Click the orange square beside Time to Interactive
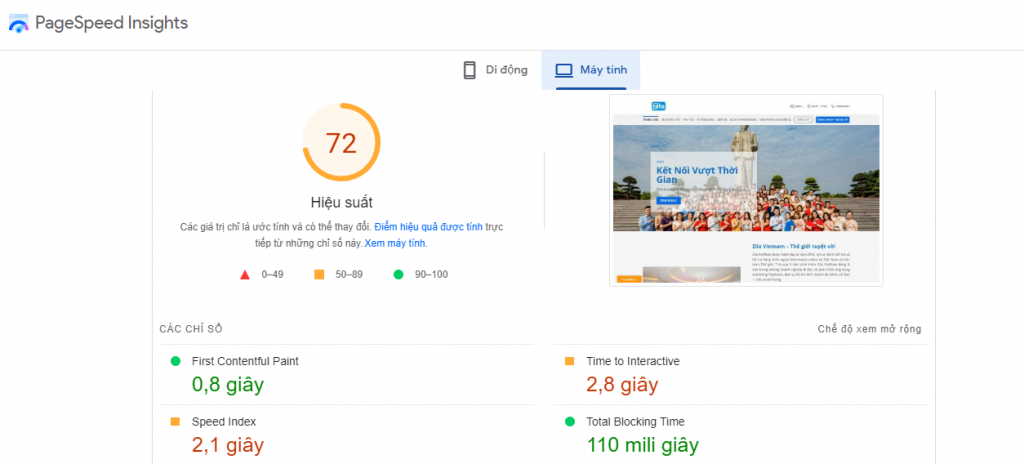 pos(569,361)
